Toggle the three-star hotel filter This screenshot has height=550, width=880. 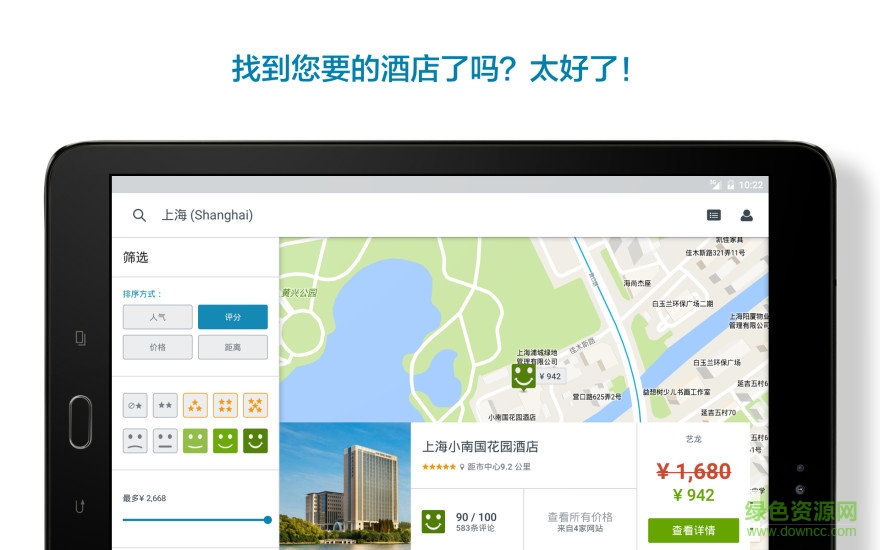[195, 405]
